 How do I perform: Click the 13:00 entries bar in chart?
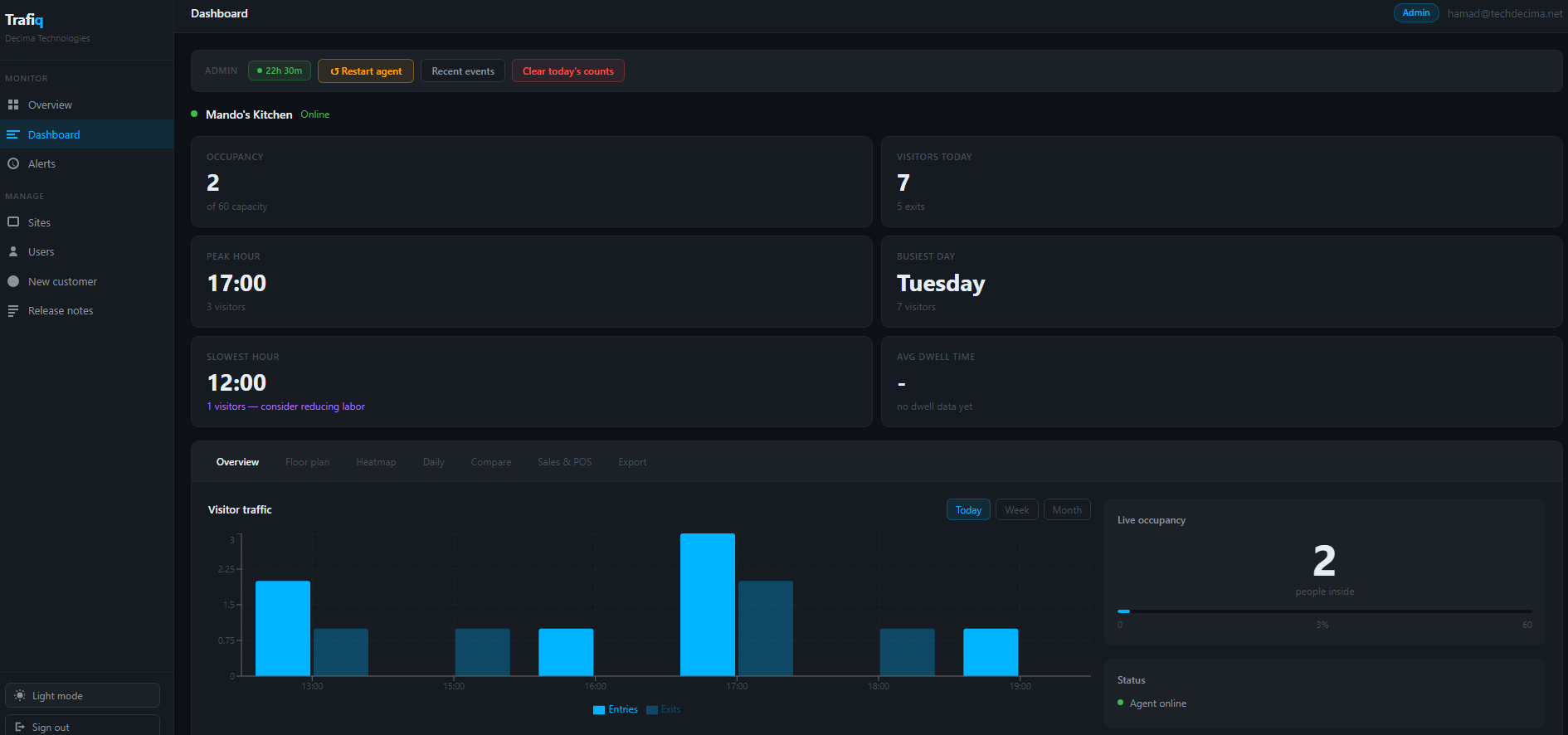[283, 628]
